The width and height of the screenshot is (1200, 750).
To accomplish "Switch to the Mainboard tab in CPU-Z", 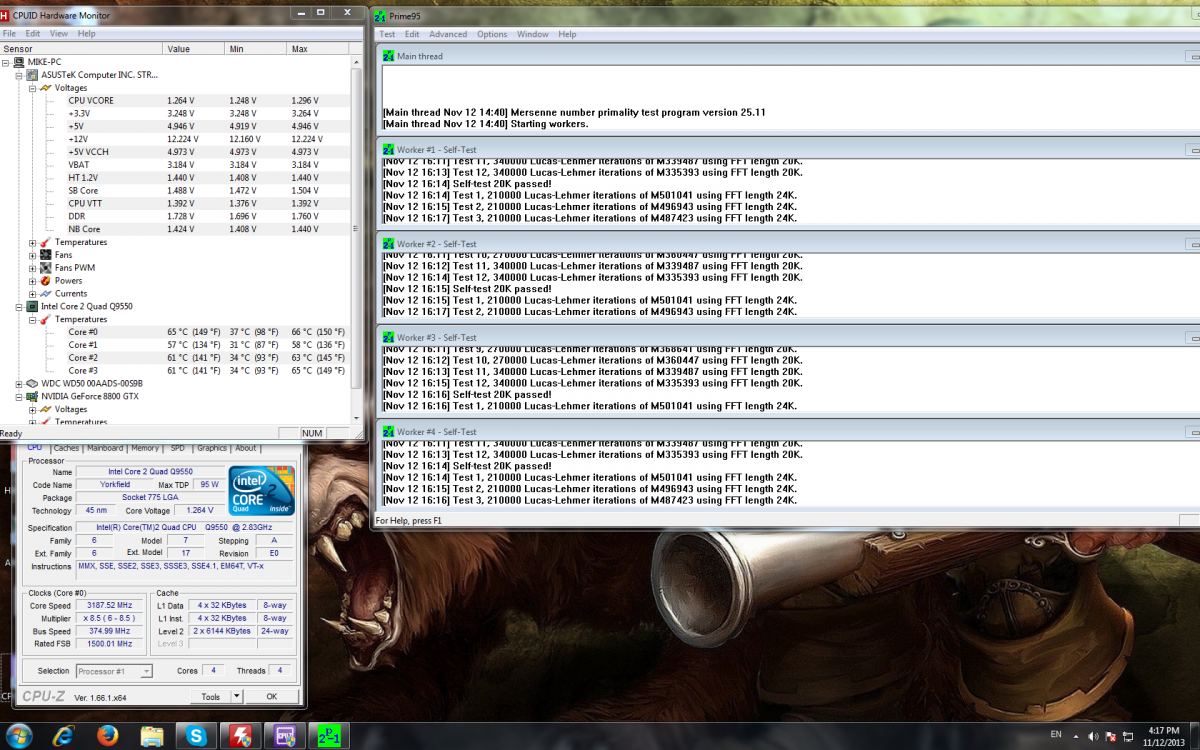I will 105,448.
